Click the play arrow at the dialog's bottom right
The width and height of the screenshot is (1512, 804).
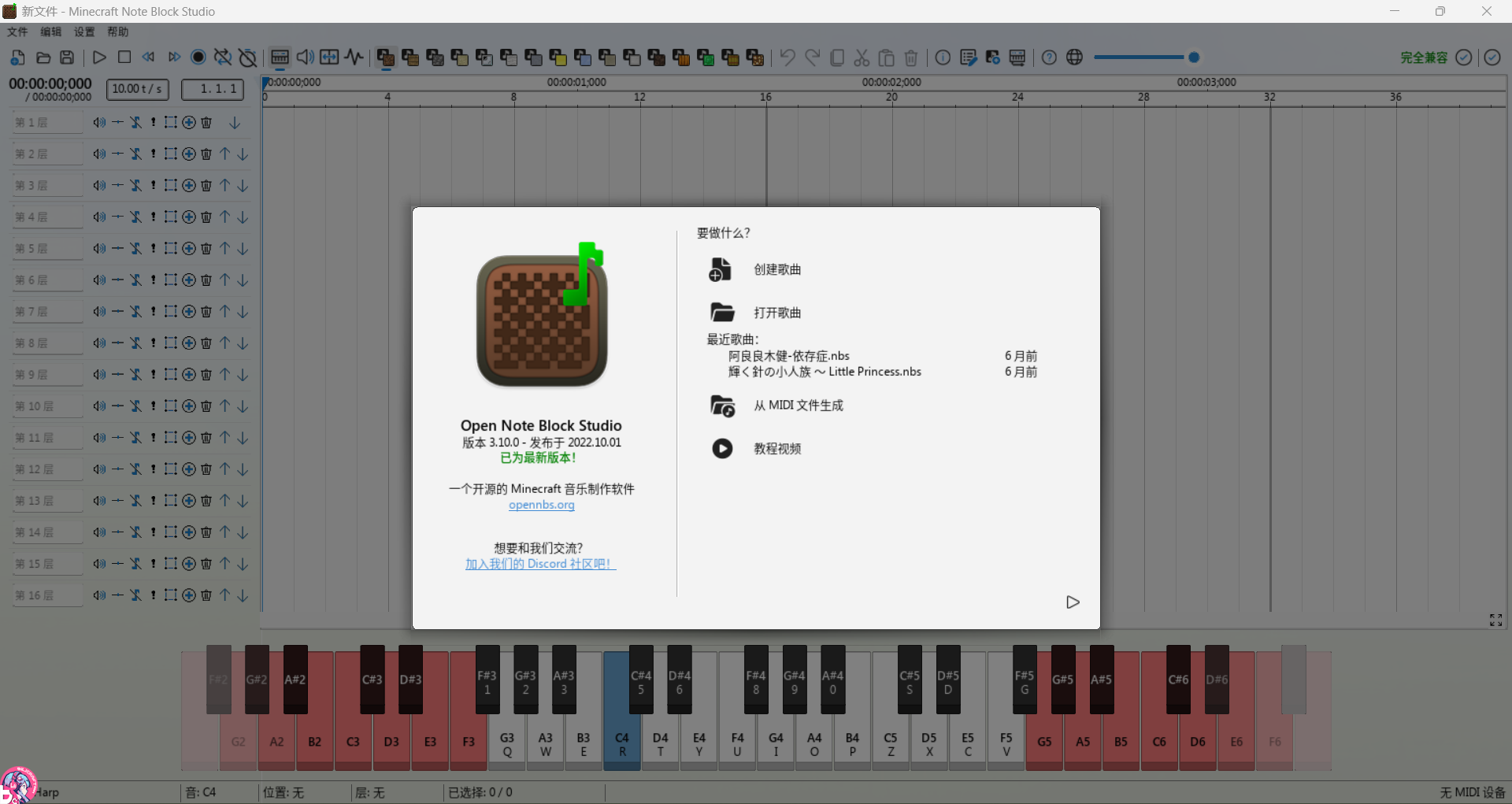click(1073, 602)
